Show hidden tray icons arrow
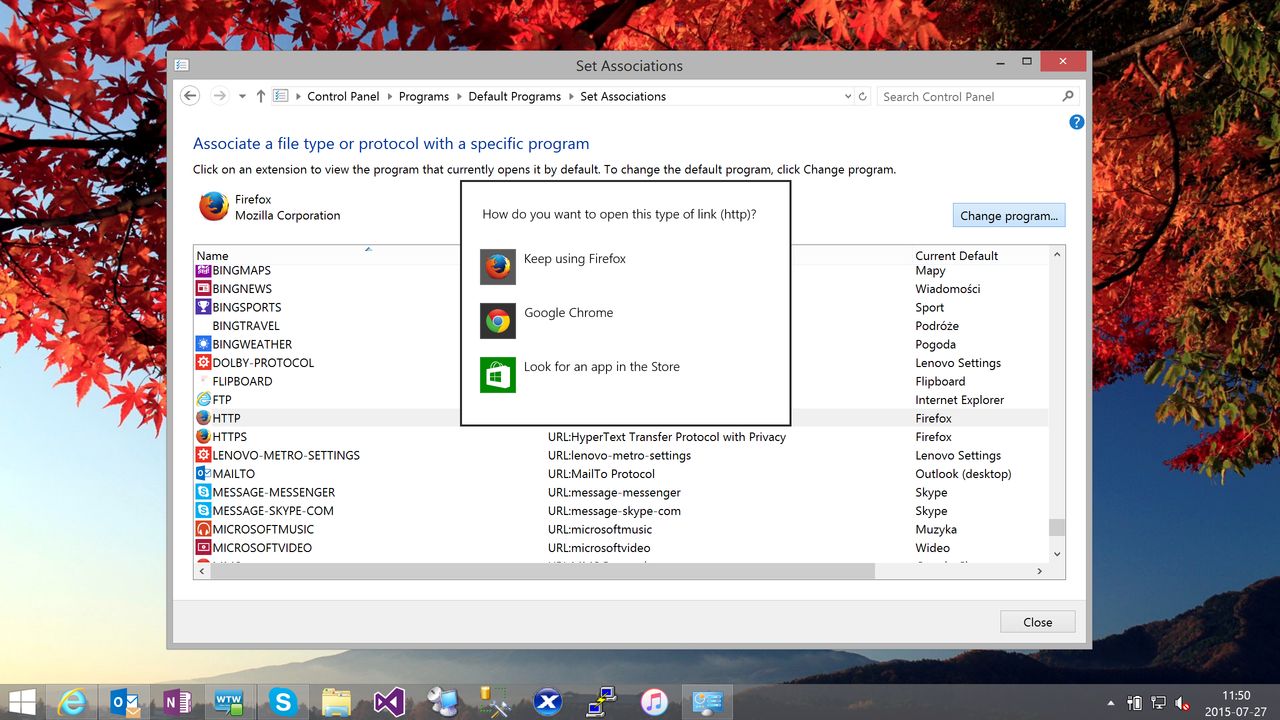Image resolution: width=1280 pixels, height=720 pixels. click(x=1111, y=703)
